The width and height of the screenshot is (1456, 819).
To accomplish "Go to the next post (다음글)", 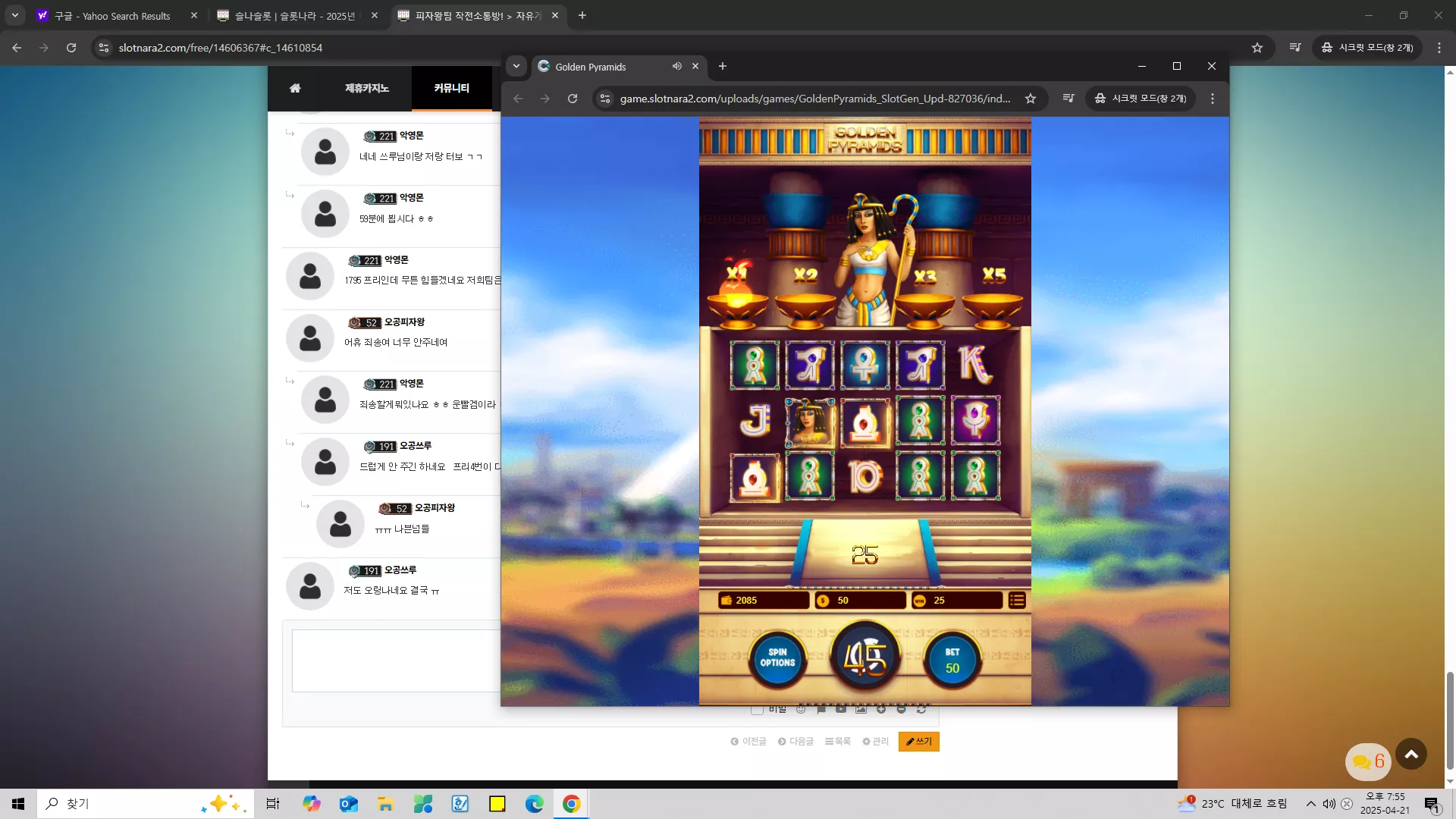I will [x=795, y=742].
